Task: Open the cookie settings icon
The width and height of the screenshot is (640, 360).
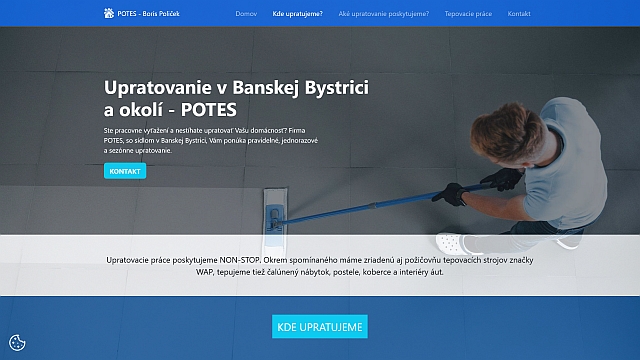Action: point(17,343)
